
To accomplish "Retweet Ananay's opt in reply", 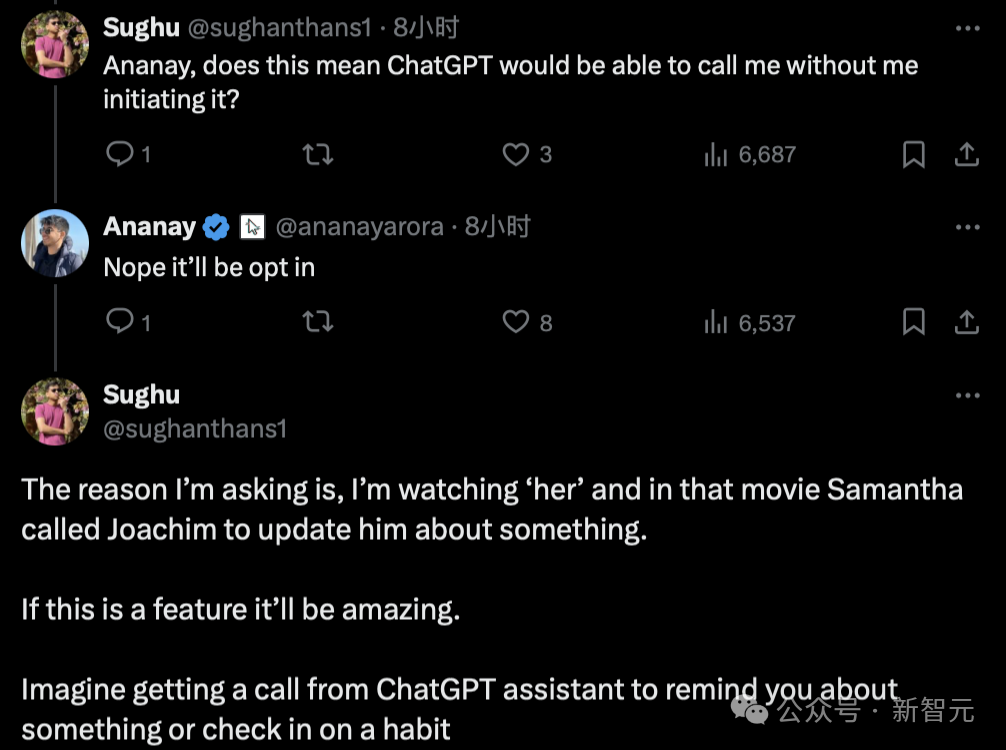I will [x=318, y=321].
